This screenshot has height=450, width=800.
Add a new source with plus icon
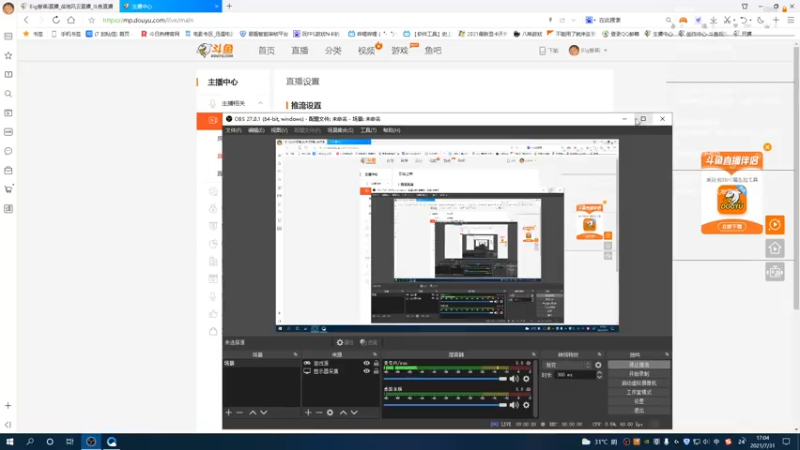coord(308,412)
